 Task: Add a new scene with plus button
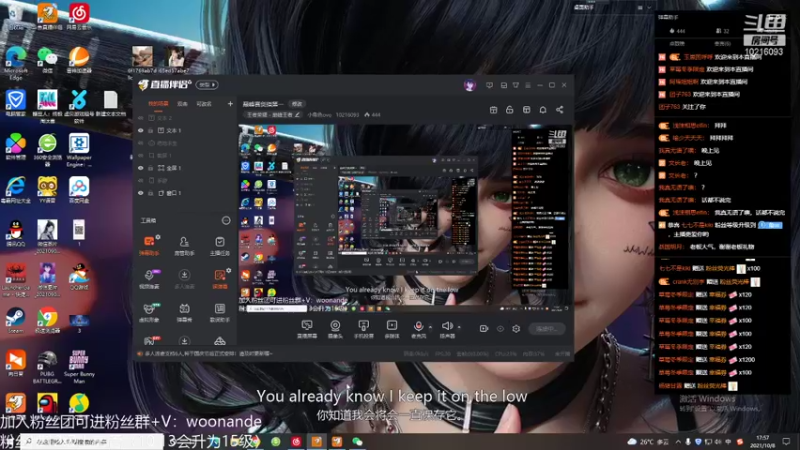pyautogui.click(x=230, y=104)
